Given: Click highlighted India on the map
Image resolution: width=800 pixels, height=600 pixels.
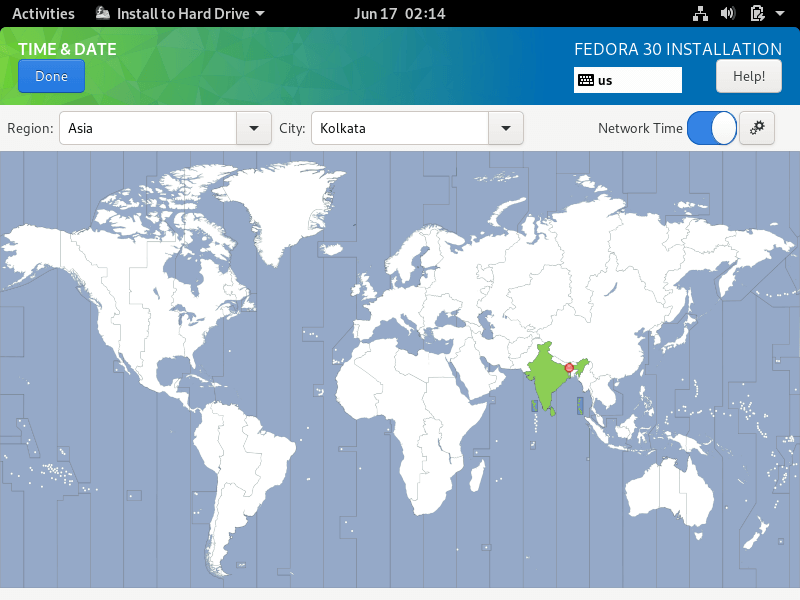Looking at the screenshot, I should 546,378.
